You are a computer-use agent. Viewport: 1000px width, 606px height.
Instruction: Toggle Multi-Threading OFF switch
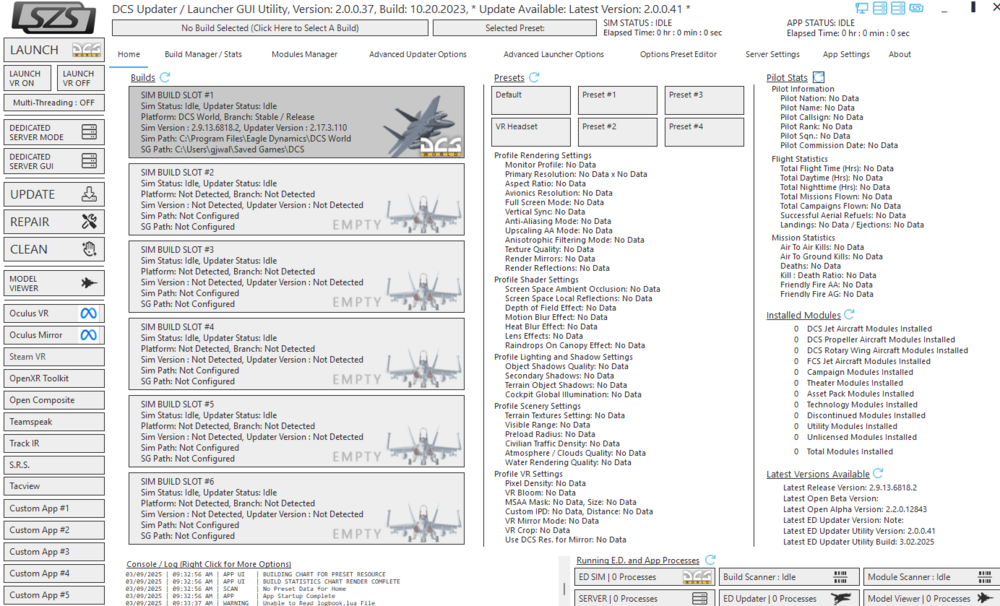click(x=54, y=103)
